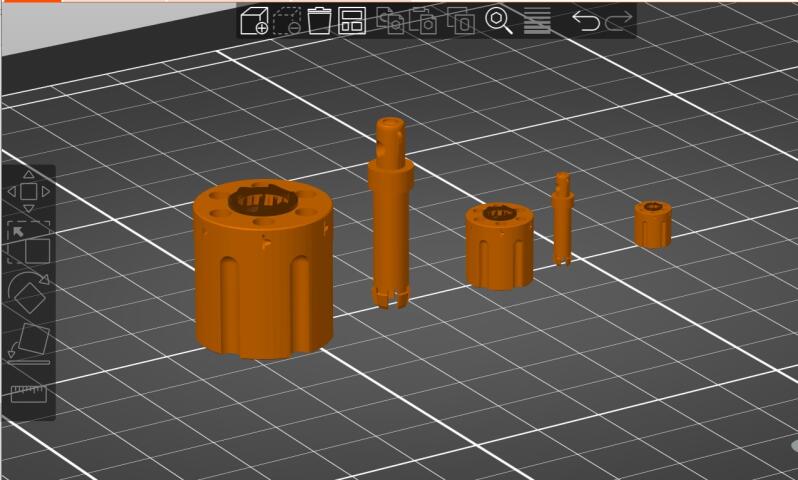Click the Delete selected object icon
The image size is (798, 480).
tap(287, 21)
